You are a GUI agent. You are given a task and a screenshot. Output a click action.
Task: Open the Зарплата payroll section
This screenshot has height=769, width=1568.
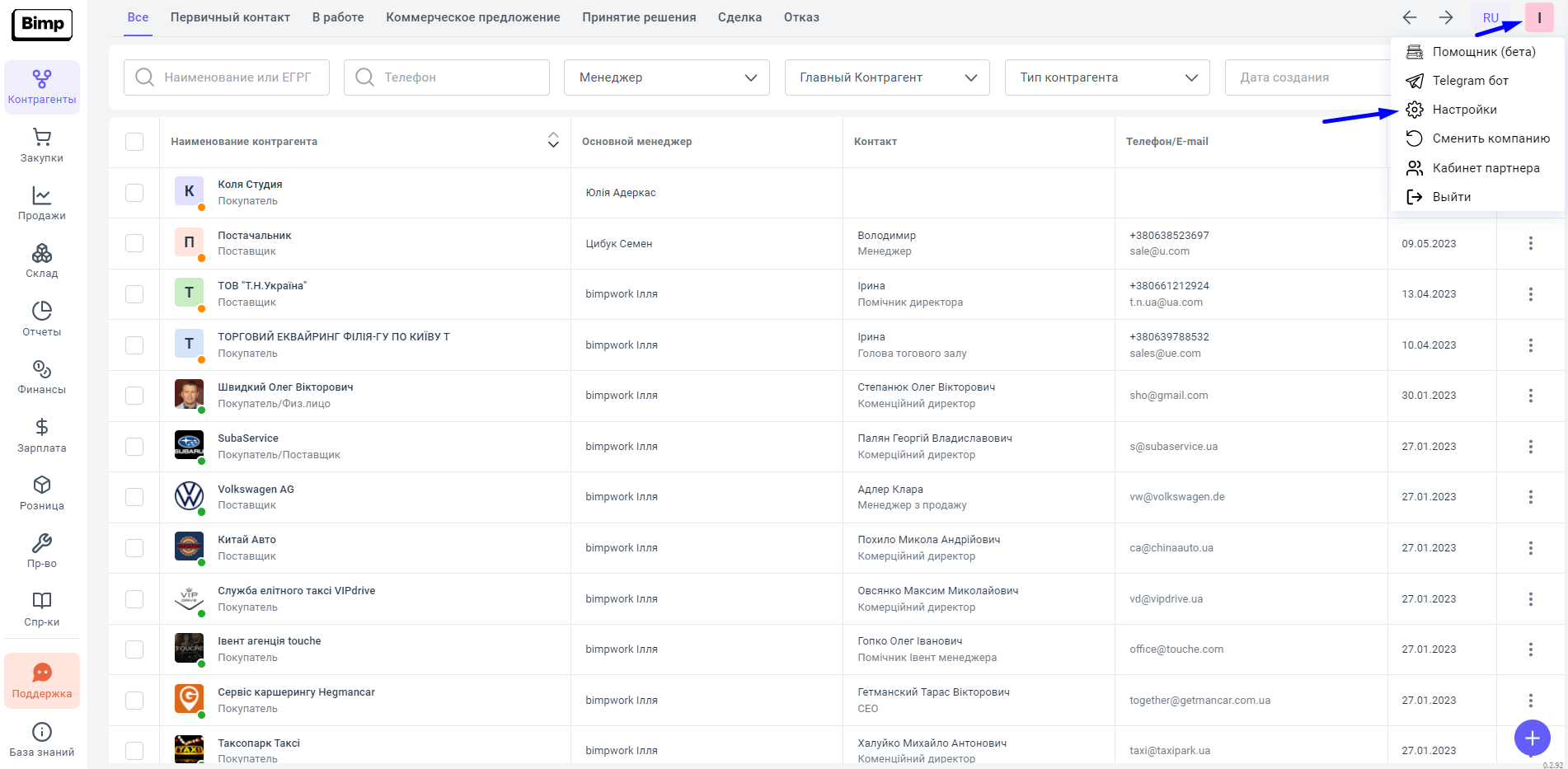(41, 435)
